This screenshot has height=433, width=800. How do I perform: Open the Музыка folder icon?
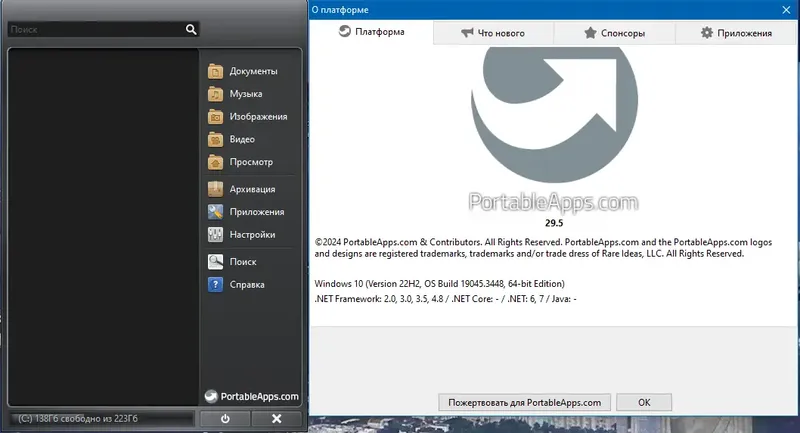215,94
